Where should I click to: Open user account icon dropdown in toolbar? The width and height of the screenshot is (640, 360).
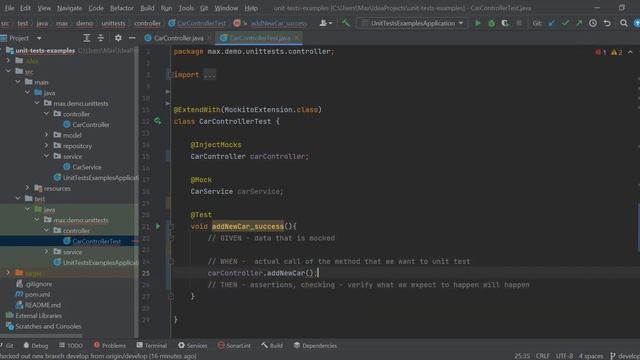coord(326,23)
